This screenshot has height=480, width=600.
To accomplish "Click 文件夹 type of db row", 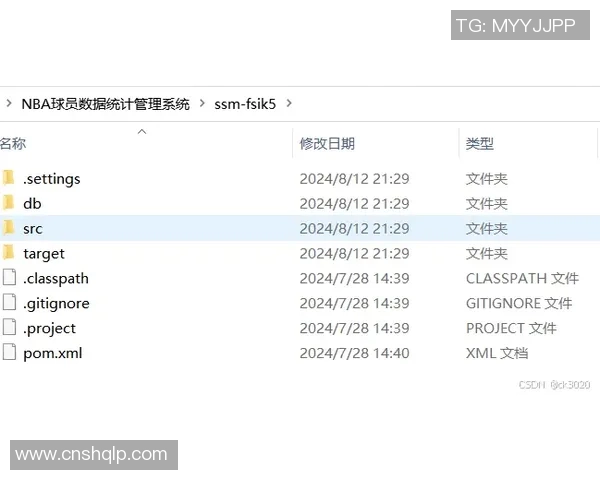I will [486, 204].
